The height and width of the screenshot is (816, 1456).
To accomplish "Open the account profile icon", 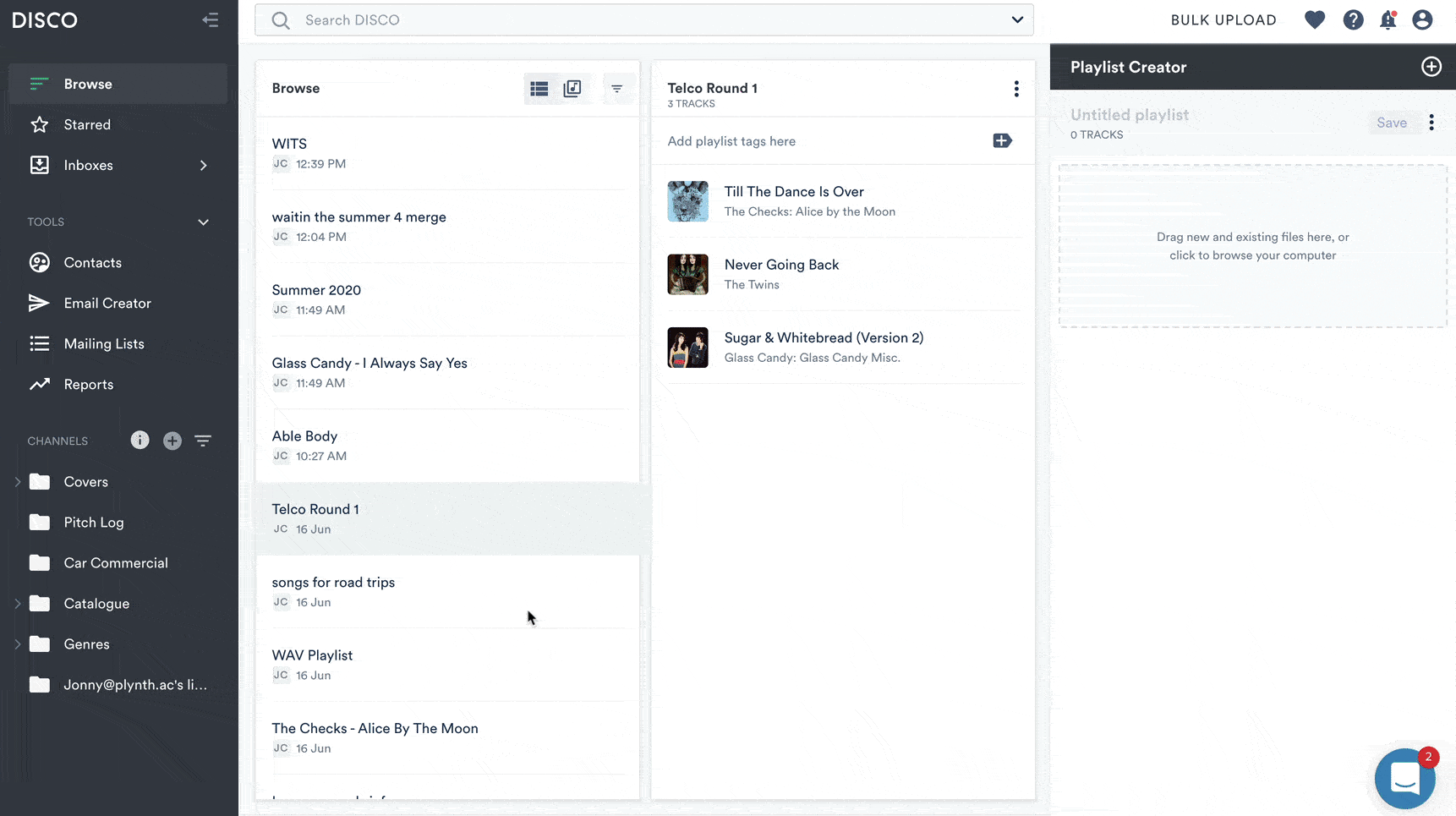I will (1422, 19).
